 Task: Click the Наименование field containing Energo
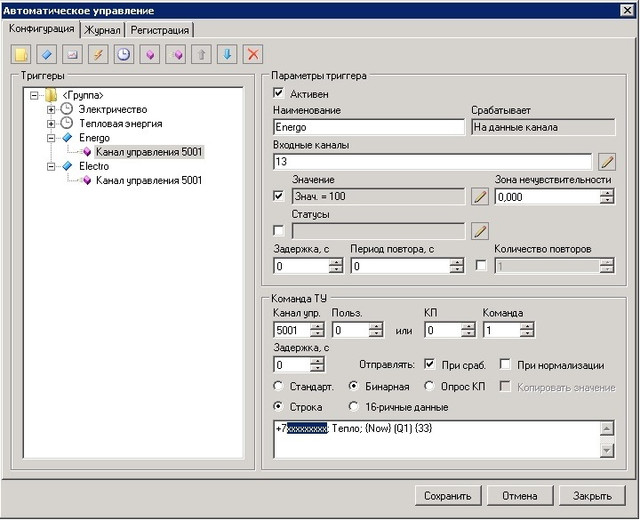pyautogui.click(x=369, y=127)
